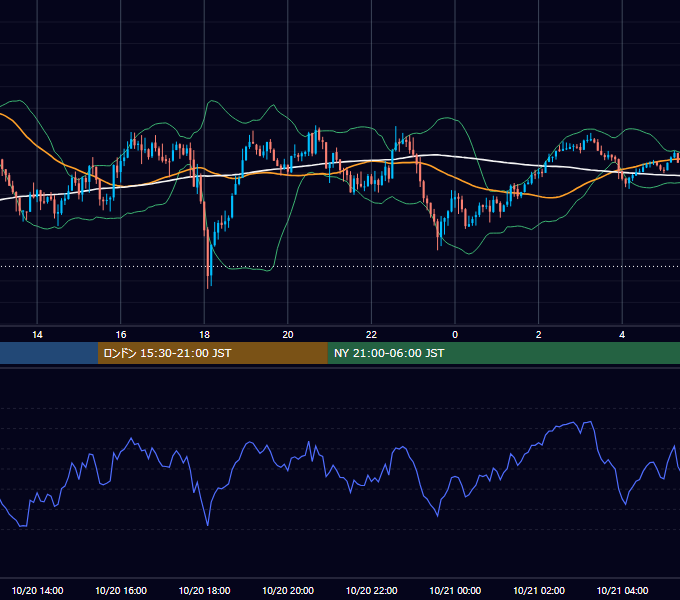
Task: Click the 10/21 00:00 date label
Action: [x=455, y=590]
